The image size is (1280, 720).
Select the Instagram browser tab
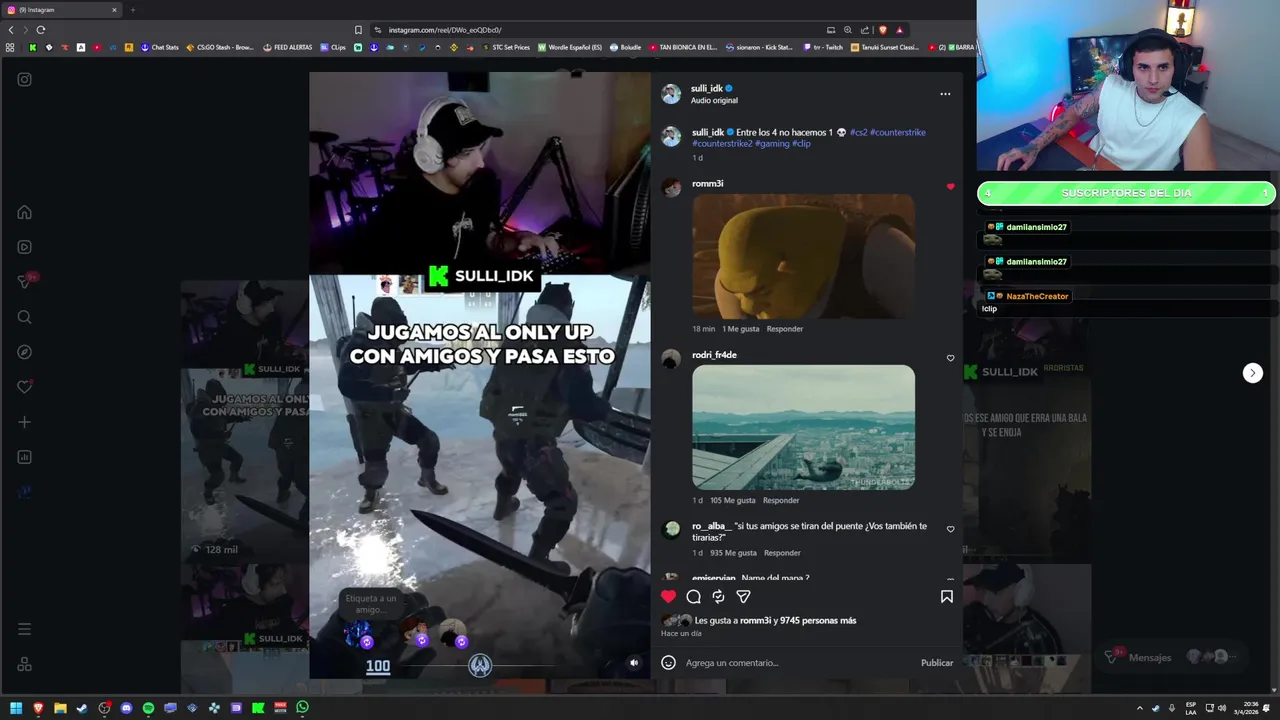click(x=60, y=10)
